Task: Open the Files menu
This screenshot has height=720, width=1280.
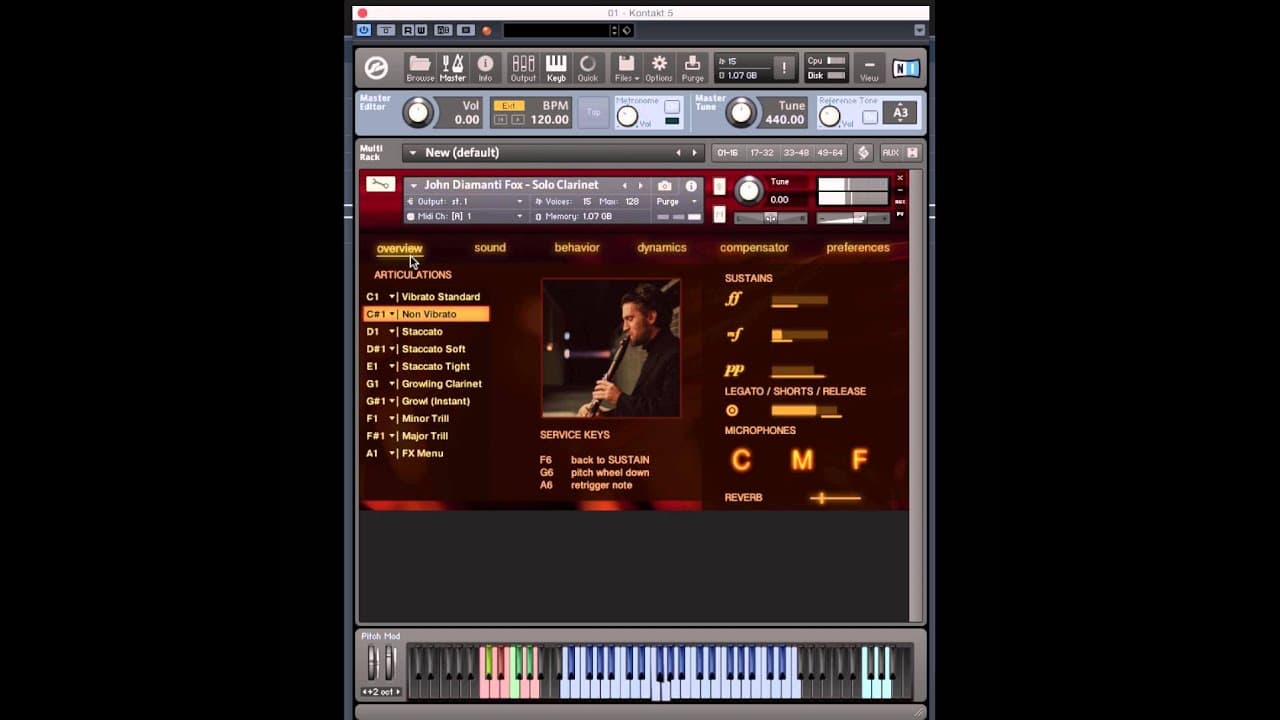Action: 626,68
